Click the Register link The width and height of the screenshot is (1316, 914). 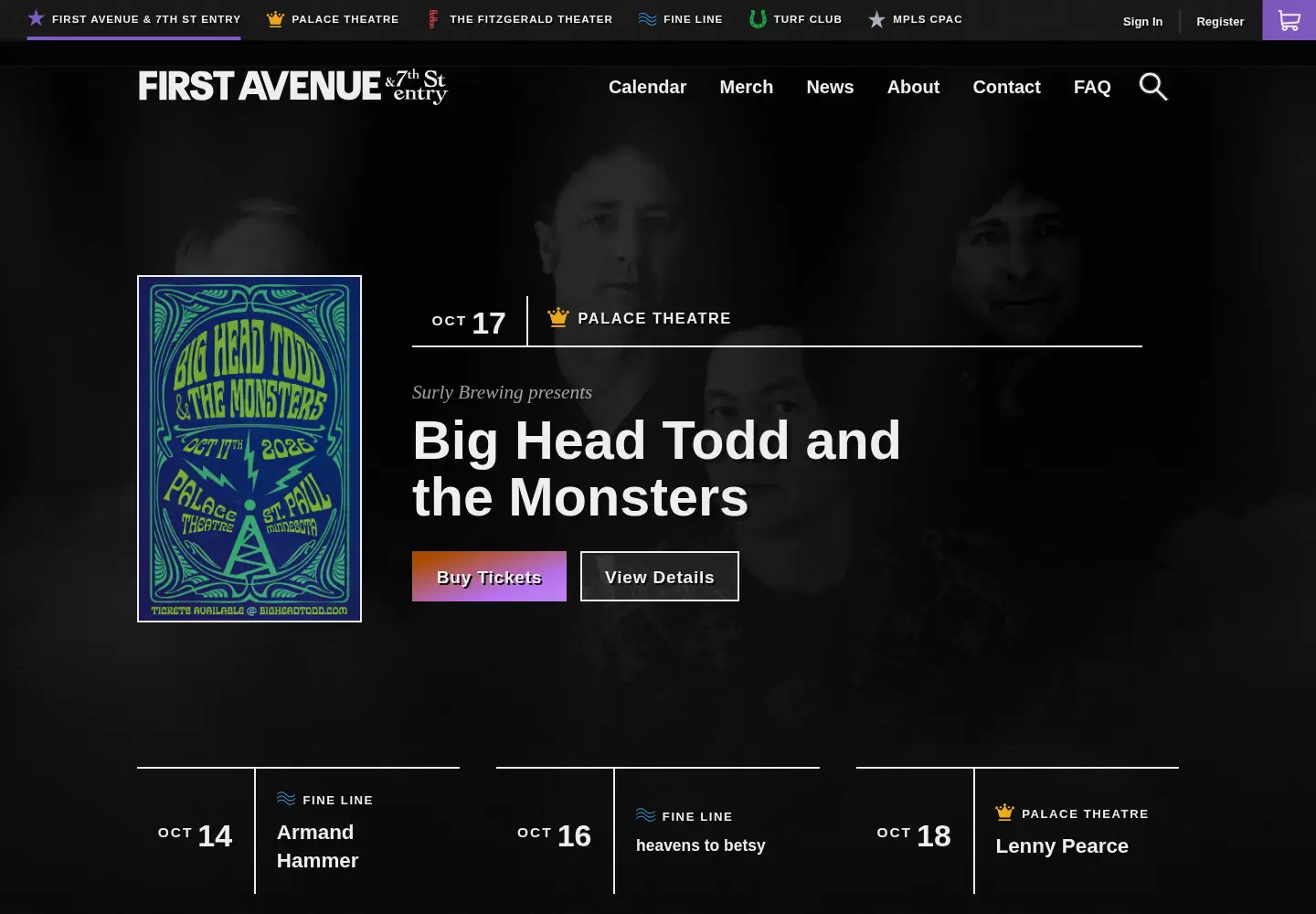pyautogui.click(x=1220, y=21)
